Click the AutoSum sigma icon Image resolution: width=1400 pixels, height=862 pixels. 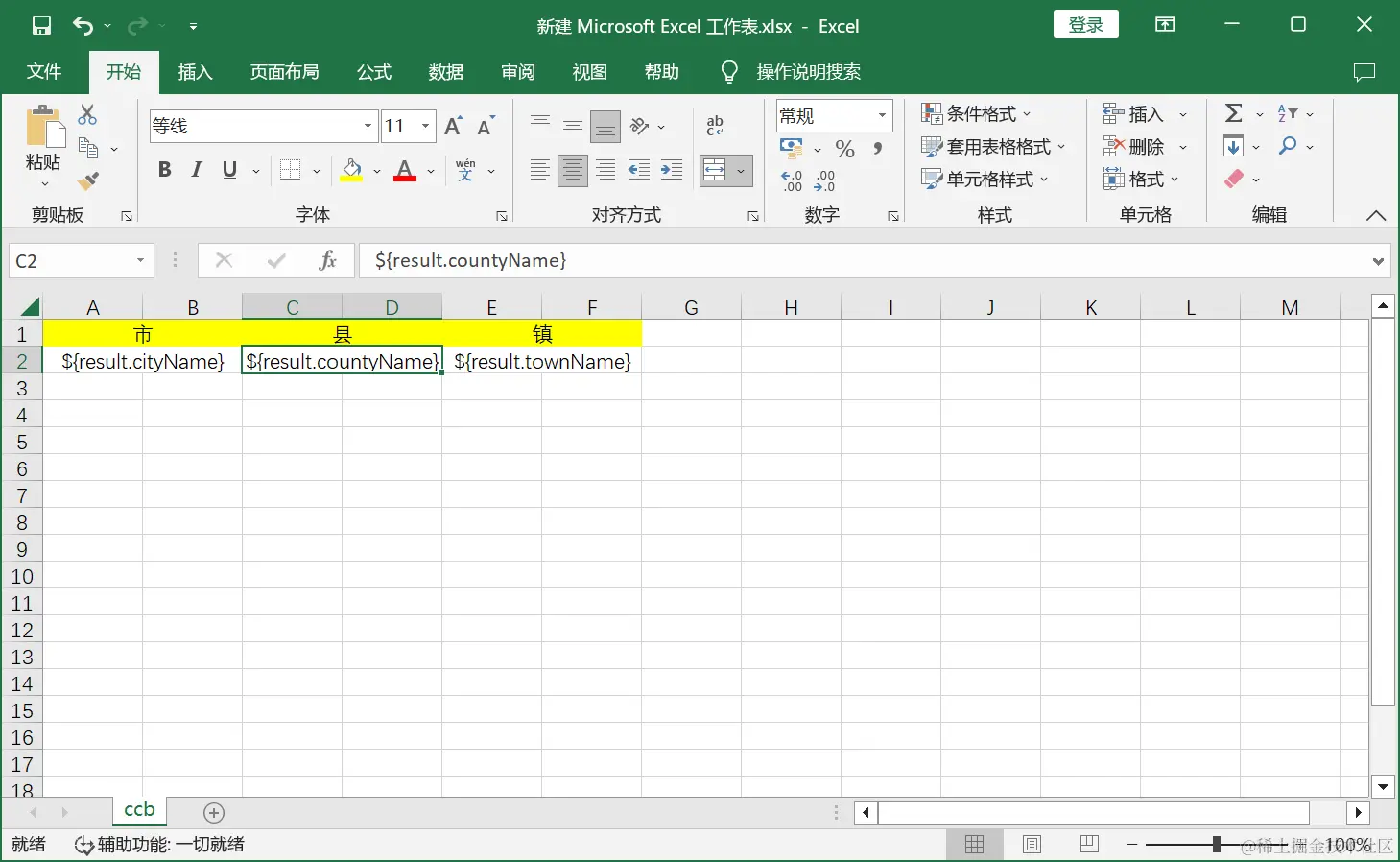(x=1234, y=114)
